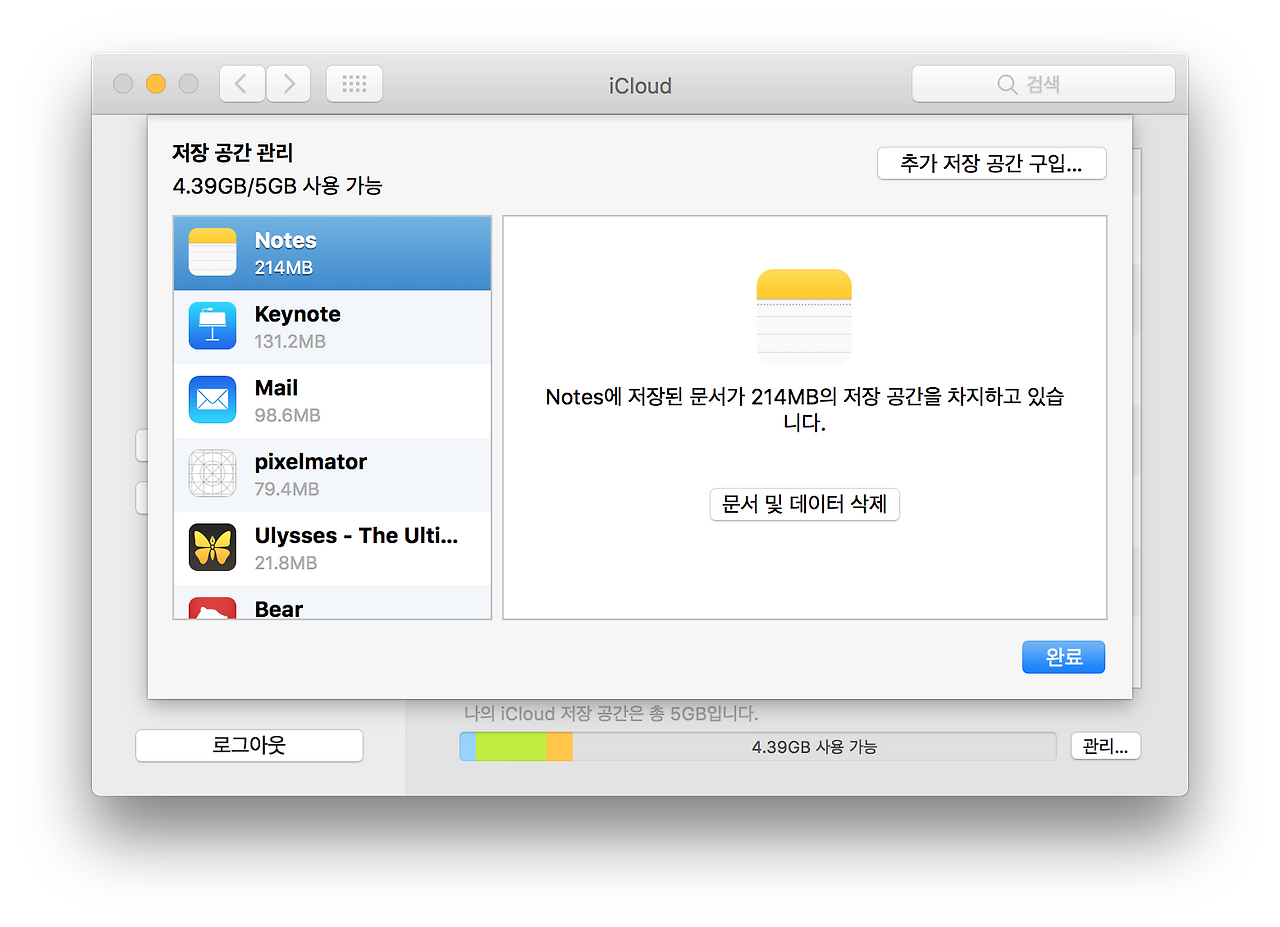Image resolution: width=1280 pixels, height=927 pixels.
Task: Click the green storage bar segment
Action: click(511, 746)
